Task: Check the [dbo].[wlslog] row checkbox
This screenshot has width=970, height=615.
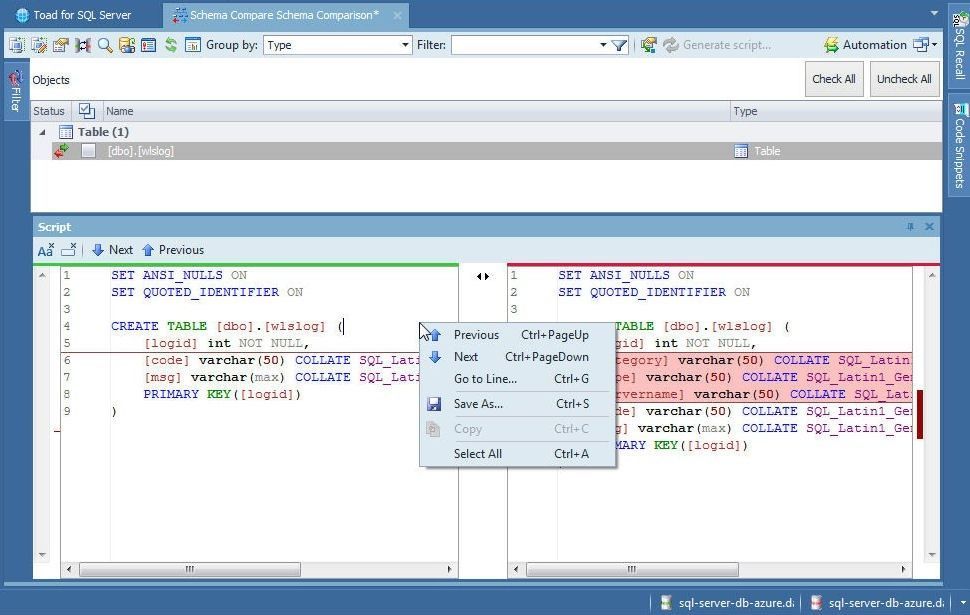Action: coord(88,151)
